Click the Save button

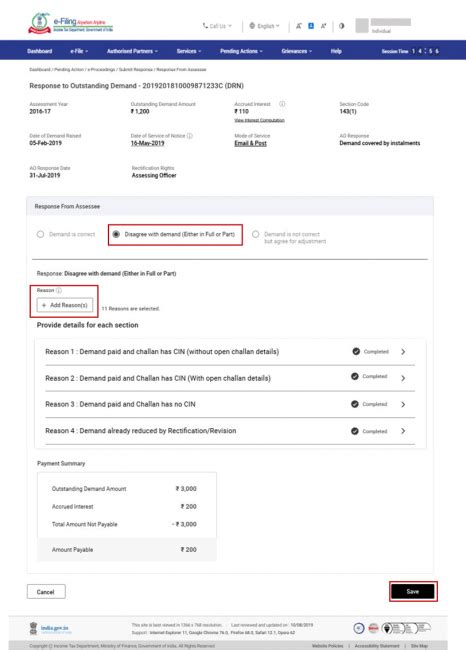[413, 592]
